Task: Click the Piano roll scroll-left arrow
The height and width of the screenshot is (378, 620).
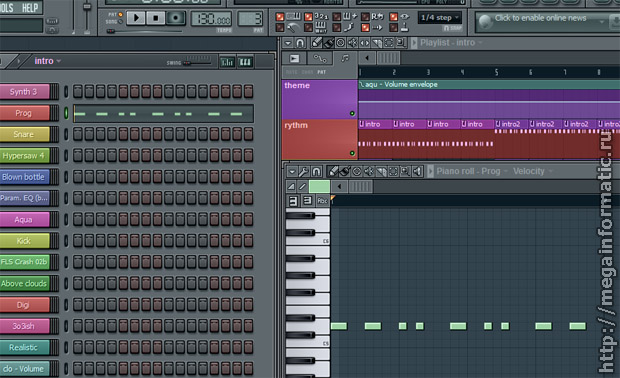Action: (339, 186)
